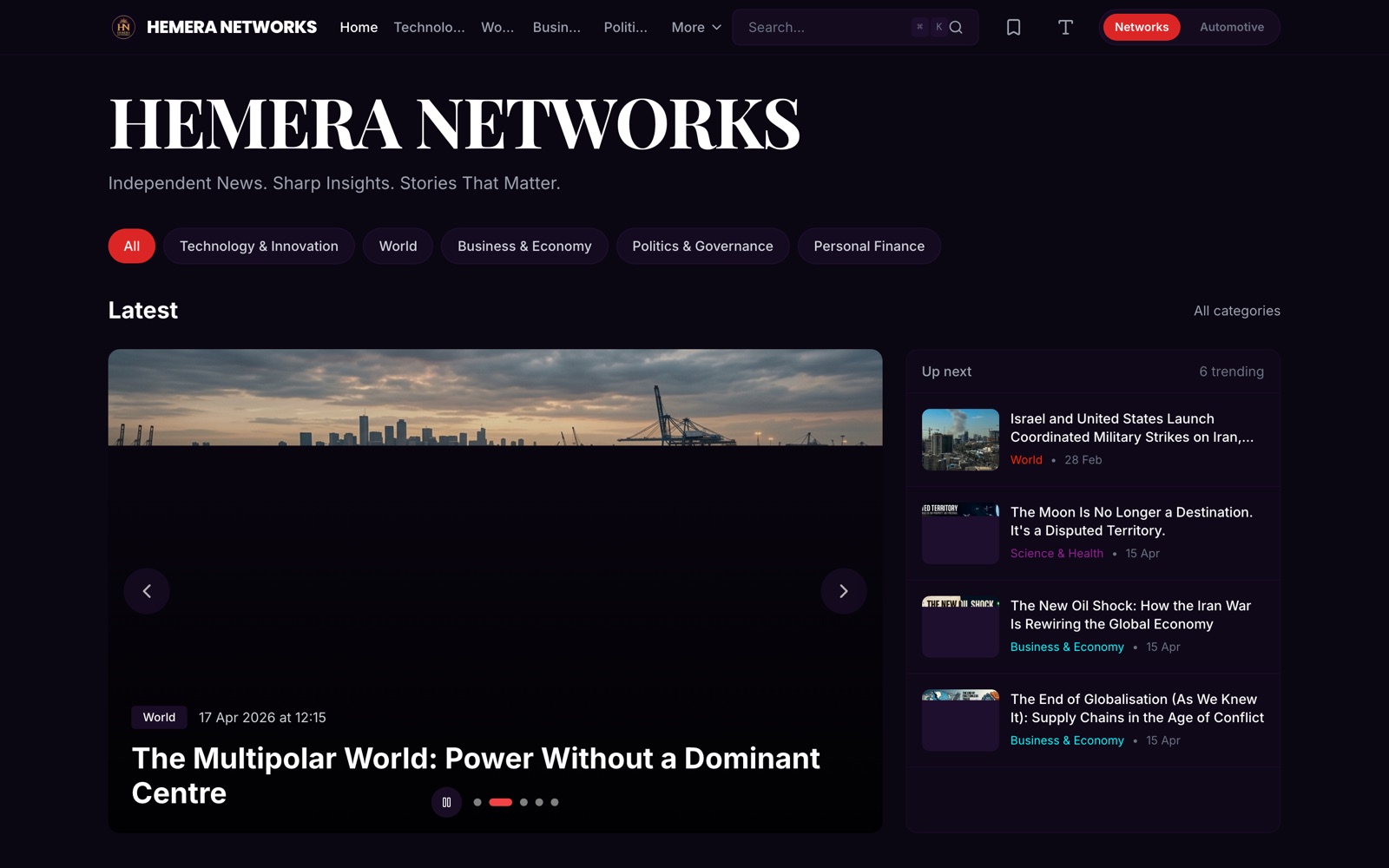The image size is (1389, 868).
Task: Go to next carousel slide
Action: (x=843, y=591)
